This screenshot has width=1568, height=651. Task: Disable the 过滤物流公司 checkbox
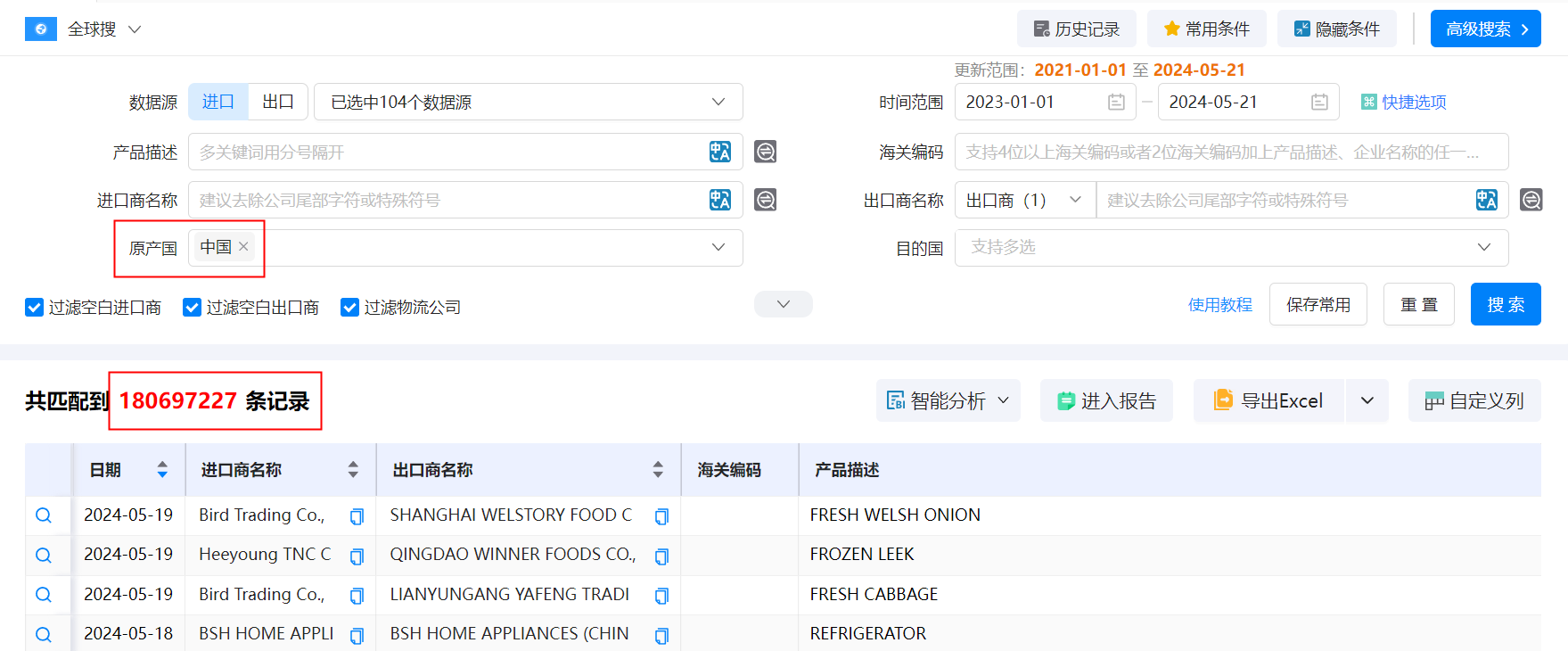349,308
